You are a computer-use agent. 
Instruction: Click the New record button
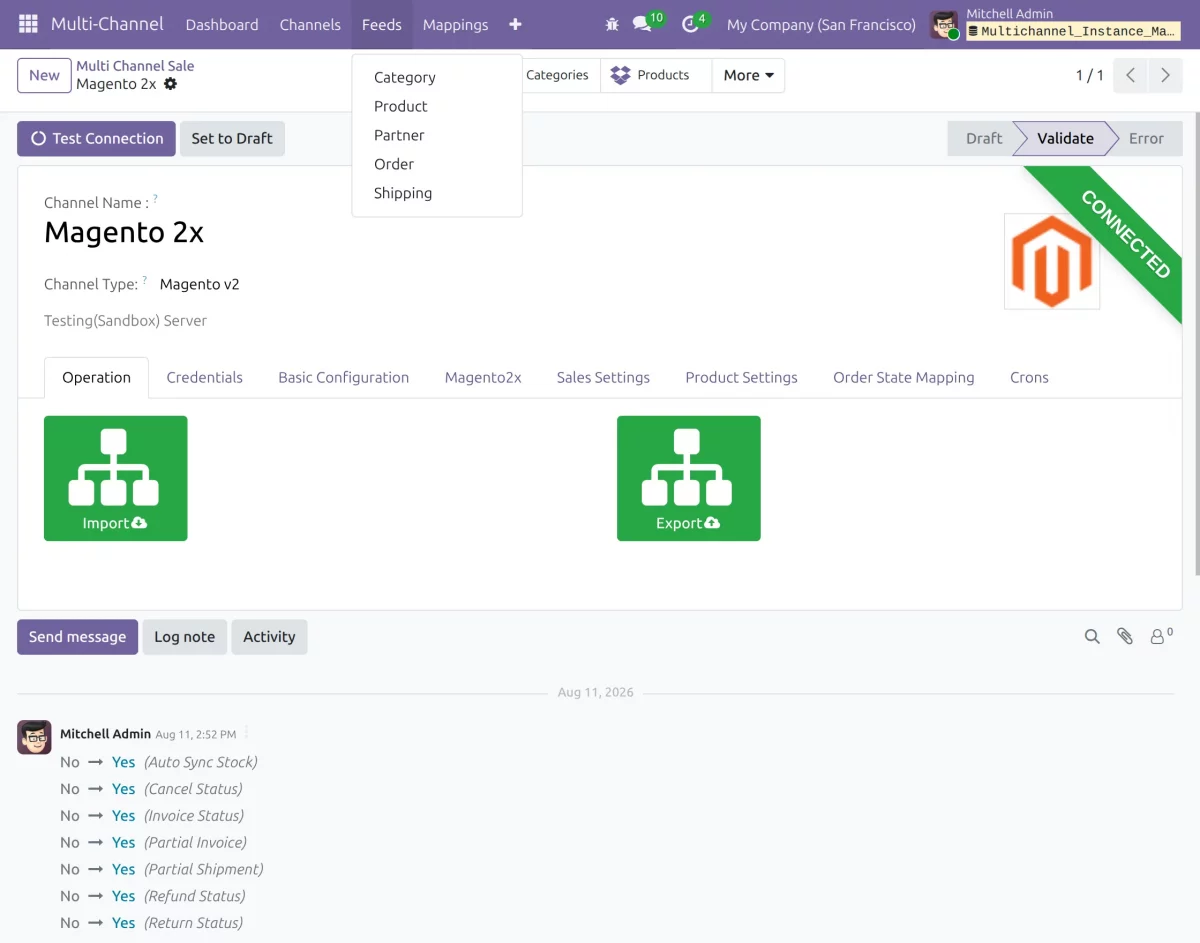(x=44, y=75)
